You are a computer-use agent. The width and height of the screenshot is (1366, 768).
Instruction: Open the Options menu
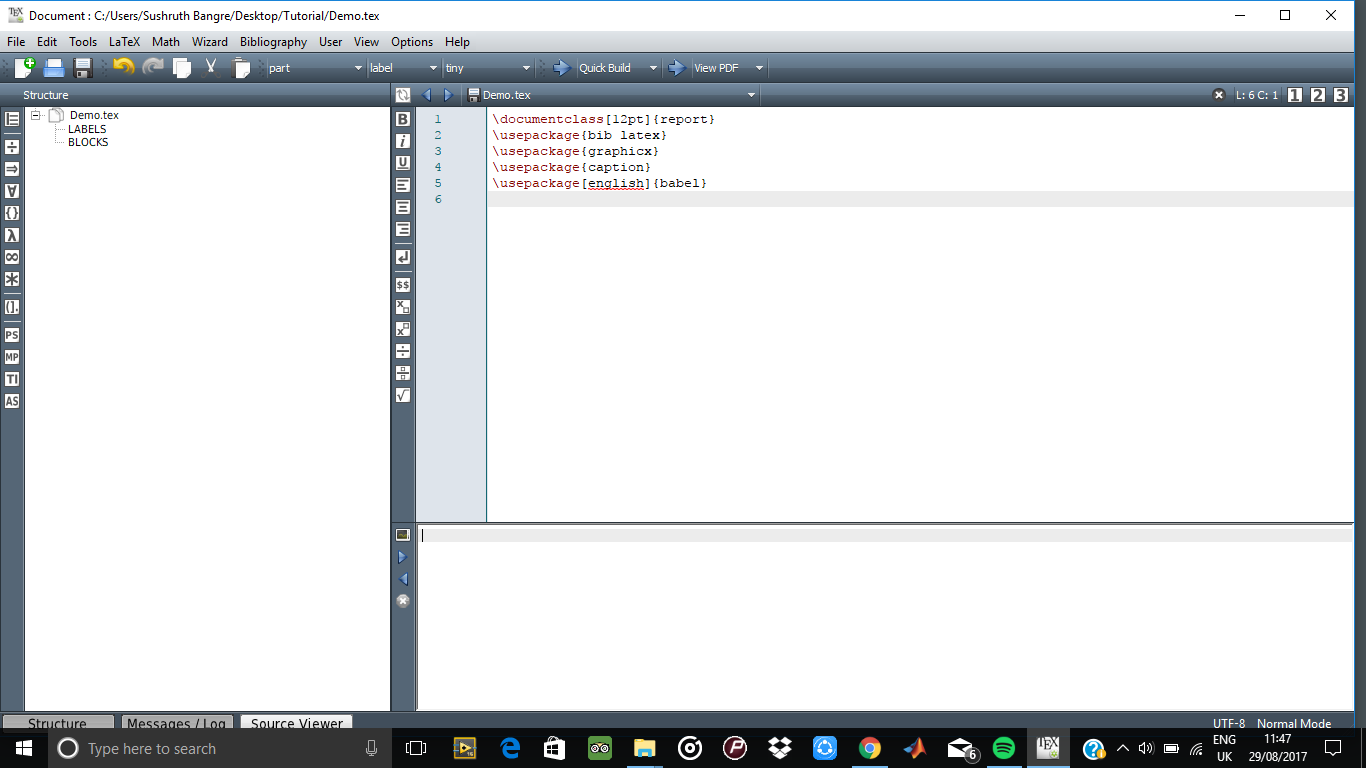(412, 42)
